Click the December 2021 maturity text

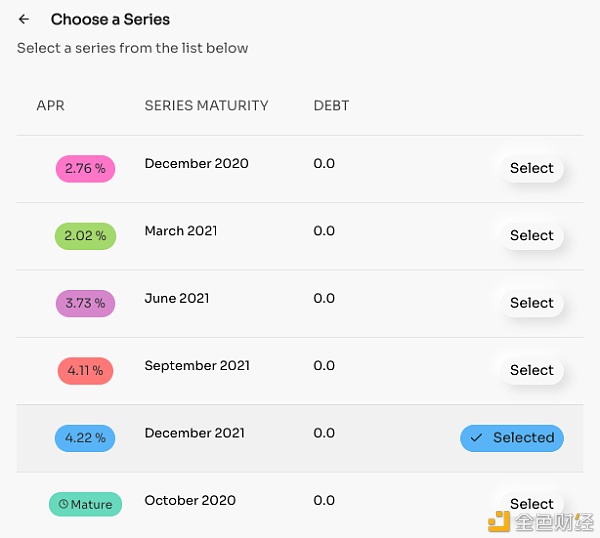coord(194,433)
